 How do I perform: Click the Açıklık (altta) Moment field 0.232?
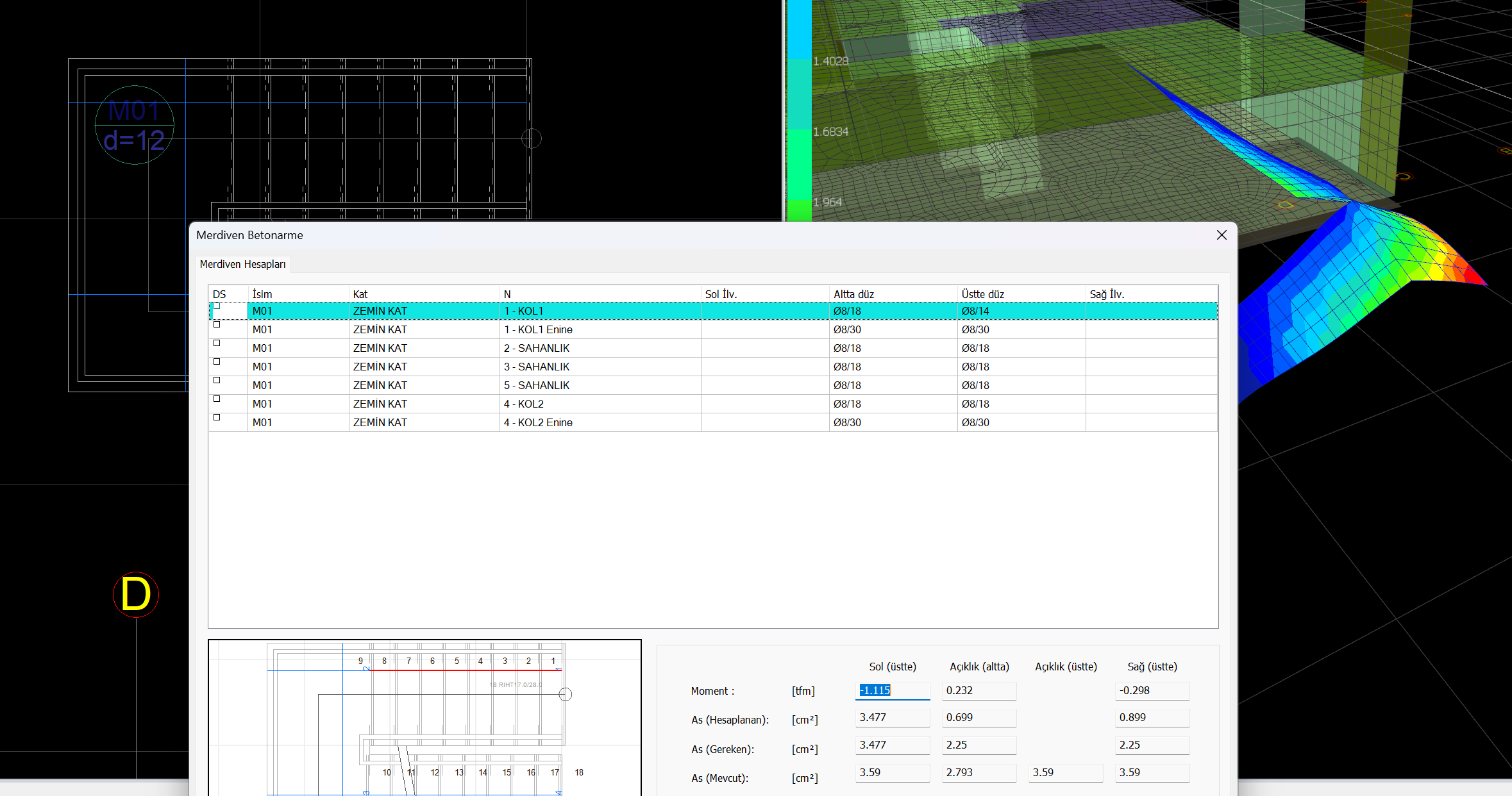[979, 690]
